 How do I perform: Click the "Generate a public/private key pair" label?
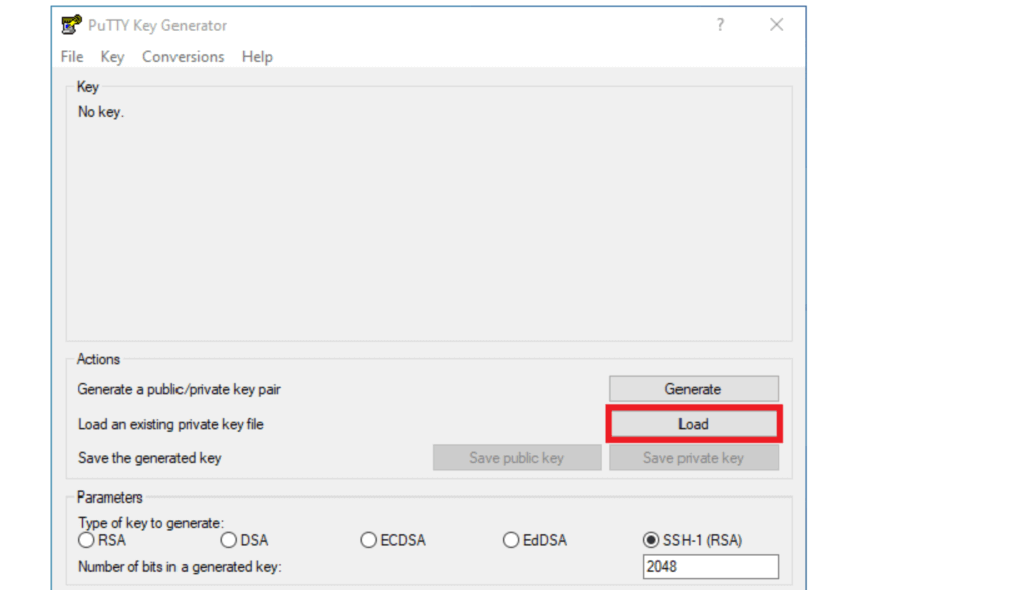point(179,389)
